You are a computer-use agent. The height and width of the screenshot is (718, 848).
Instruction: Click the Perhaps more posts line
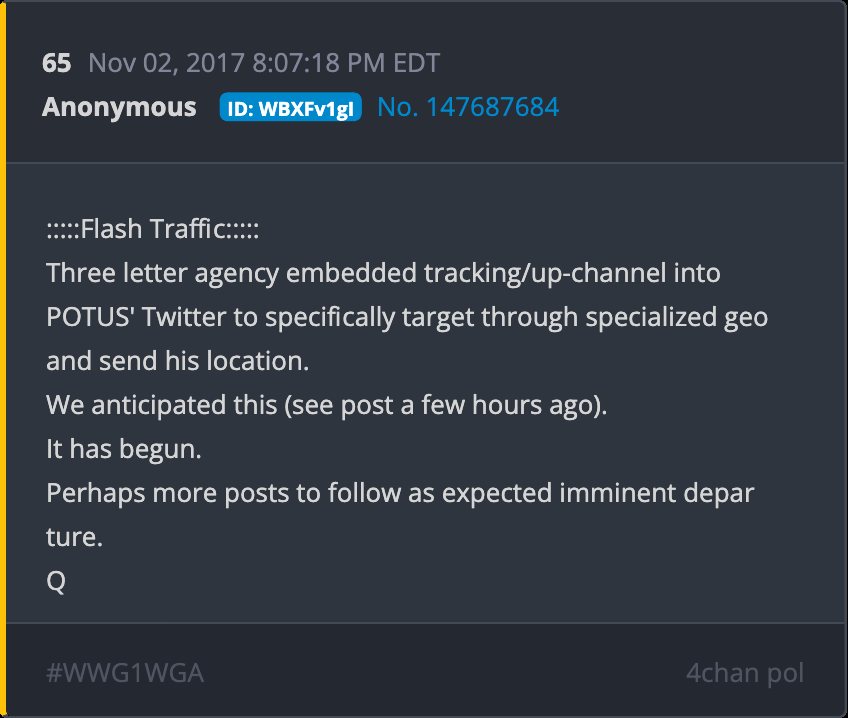pyautogui.click(x=400, y=493)
